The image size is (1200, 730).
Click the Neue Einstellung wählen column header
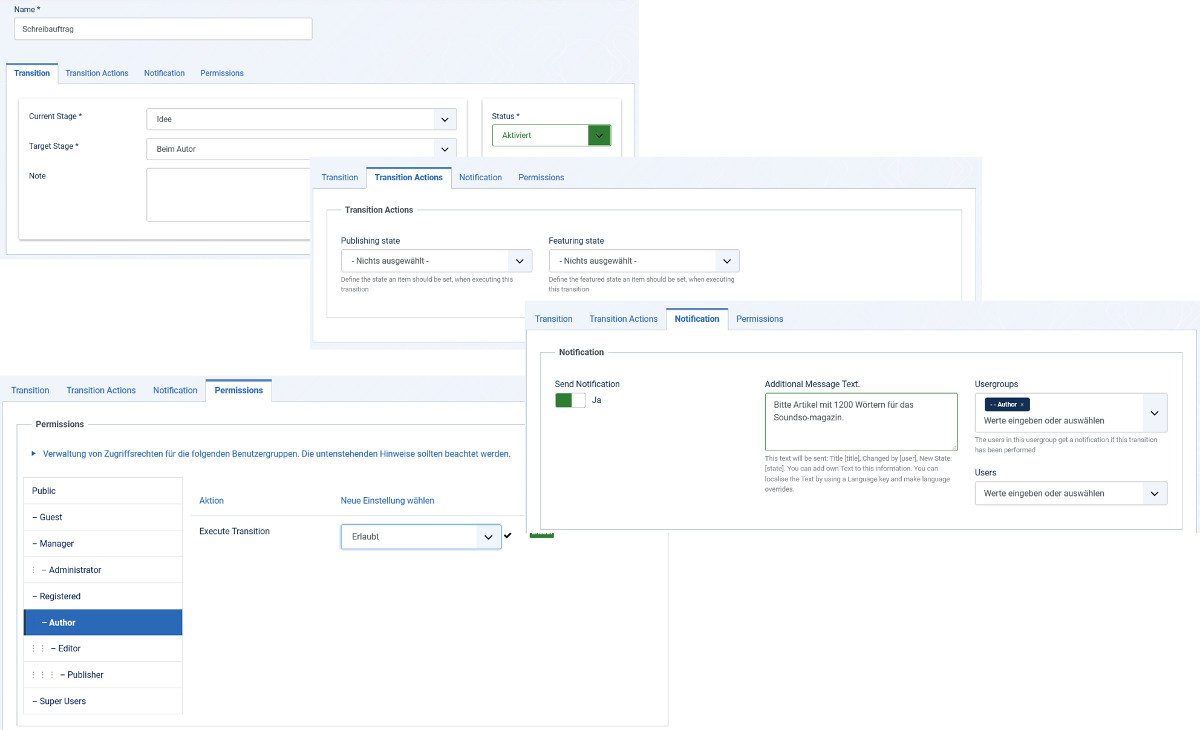click(x=388, y=500)
